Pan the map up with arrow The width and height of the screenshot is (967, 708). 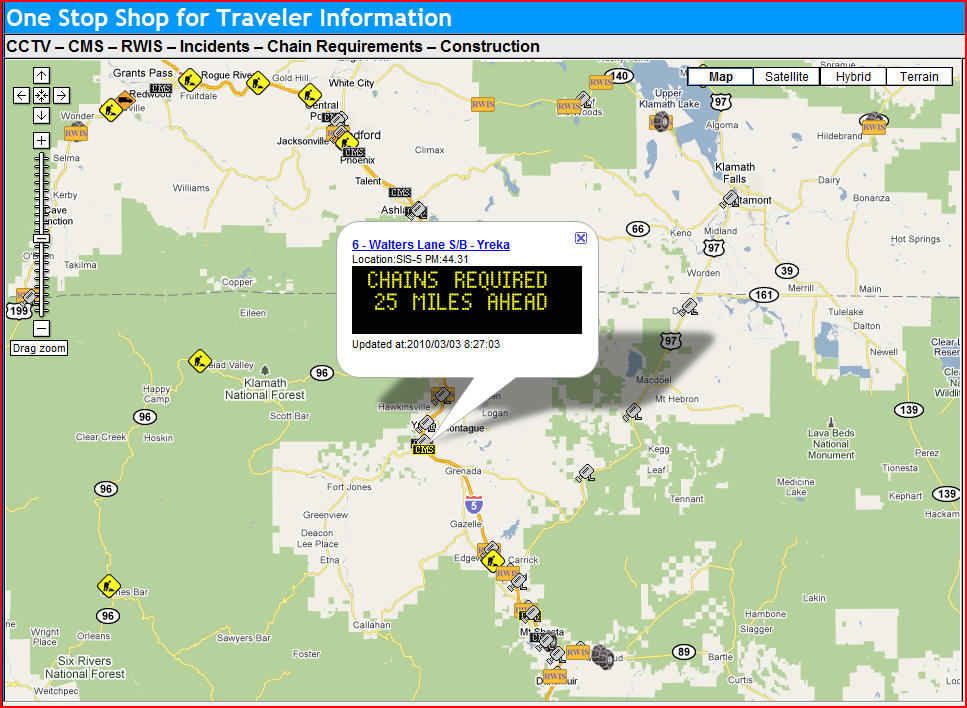point(41,76)
